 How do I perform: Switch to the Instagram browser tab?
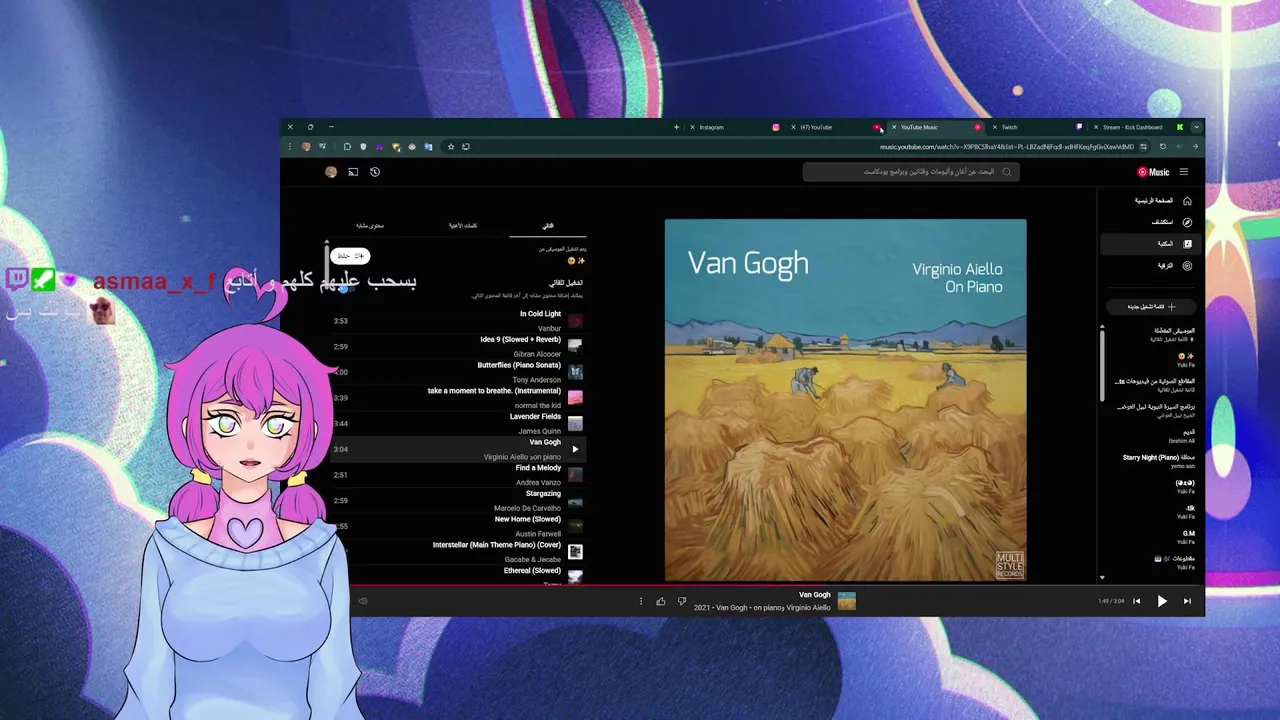coord(733,127)
